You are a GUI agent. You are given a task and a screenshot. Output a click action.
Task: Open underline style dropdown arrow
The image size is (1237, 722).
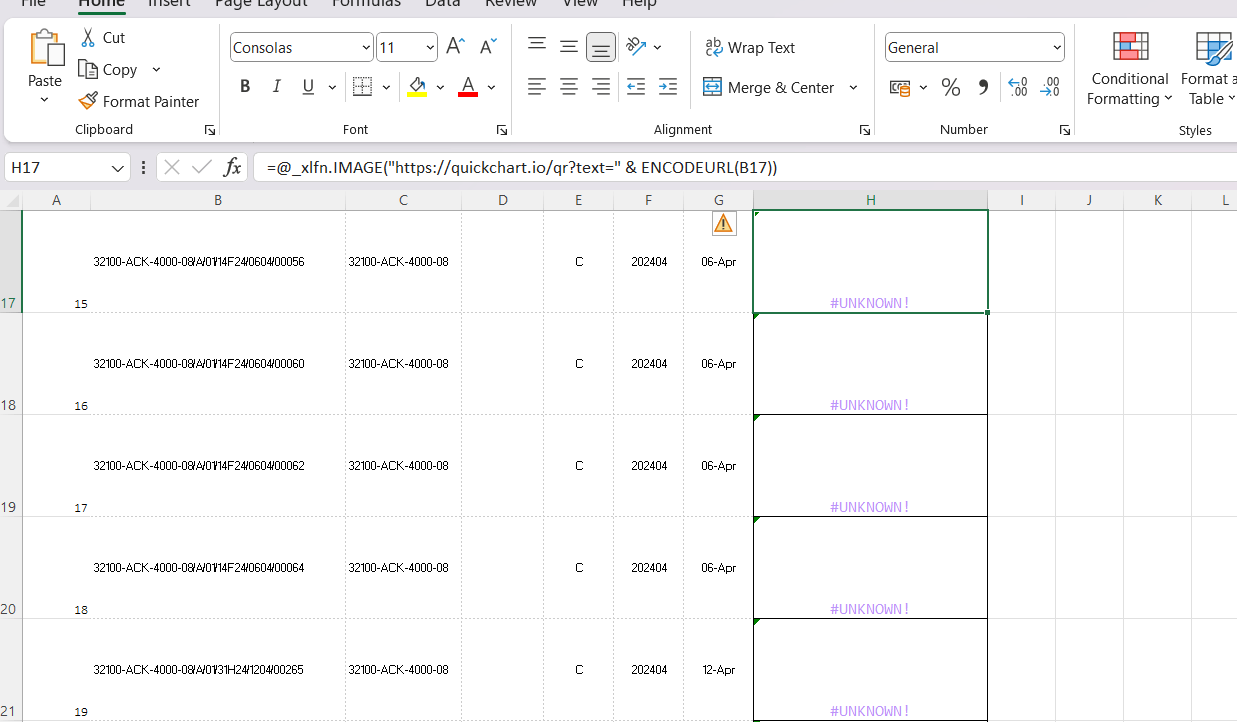pyautogui.click(x=332, y=87)
